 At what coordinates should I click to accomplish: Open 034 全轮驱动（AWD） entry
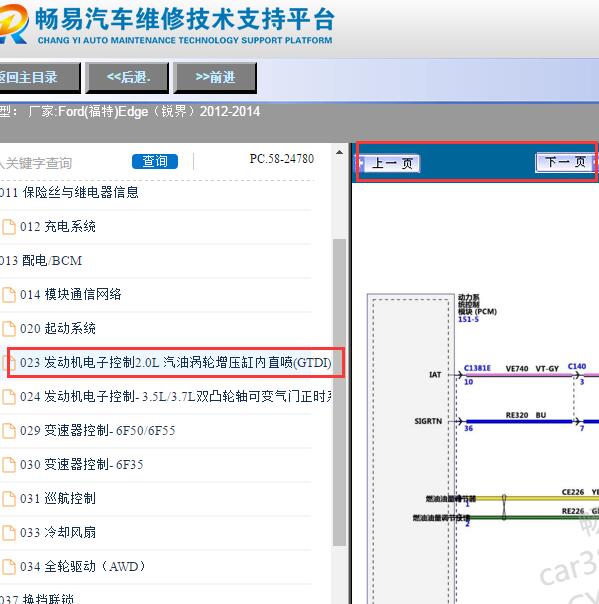pos(83,566)
